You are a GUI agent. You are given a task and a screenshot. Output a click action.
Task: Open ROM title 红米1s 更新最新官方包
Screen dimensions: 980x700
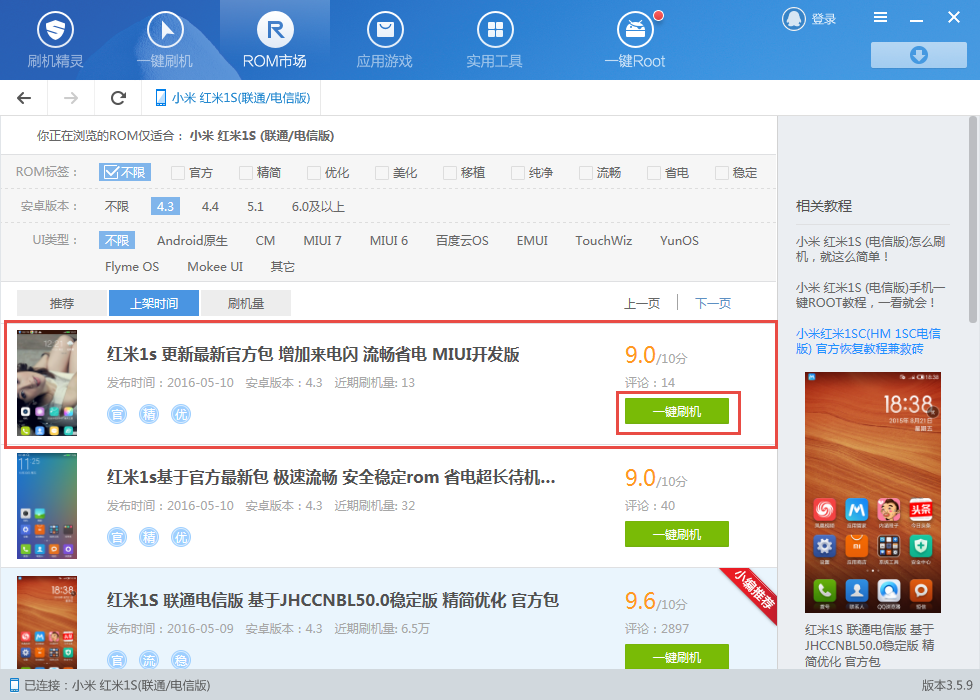click(x=313, y=354)
